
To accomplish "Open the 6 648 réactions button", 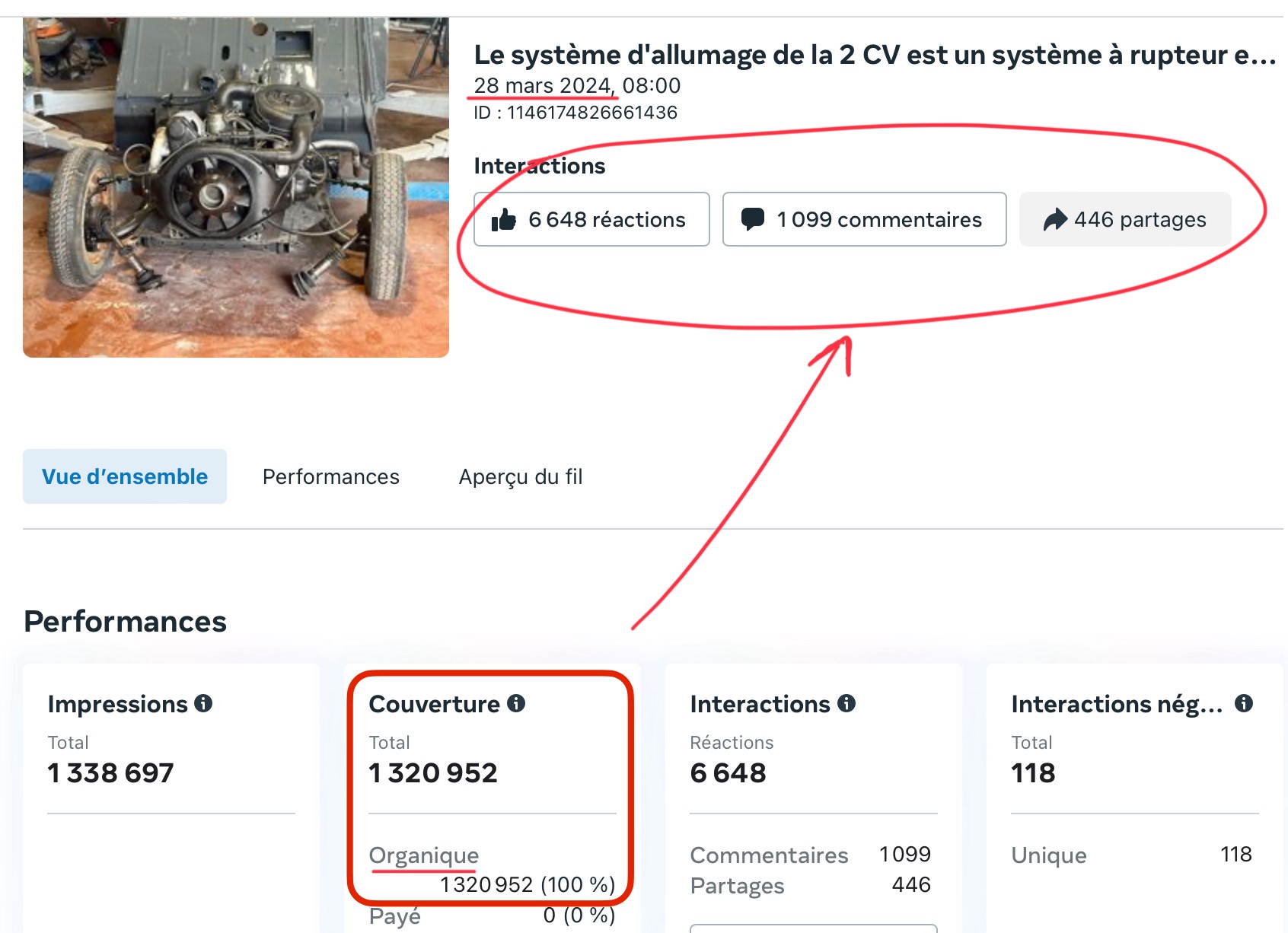I will (591, 219).
